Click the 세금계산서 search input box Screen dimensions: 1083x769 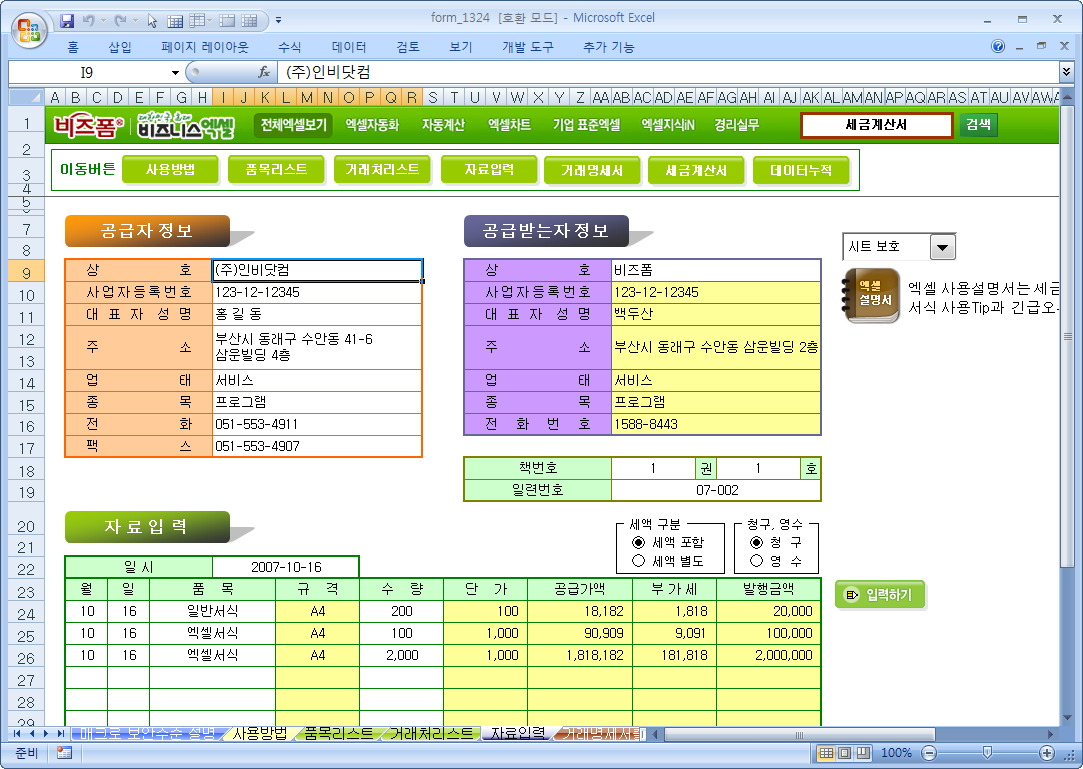pyautogui.click(x=876, y=125)
